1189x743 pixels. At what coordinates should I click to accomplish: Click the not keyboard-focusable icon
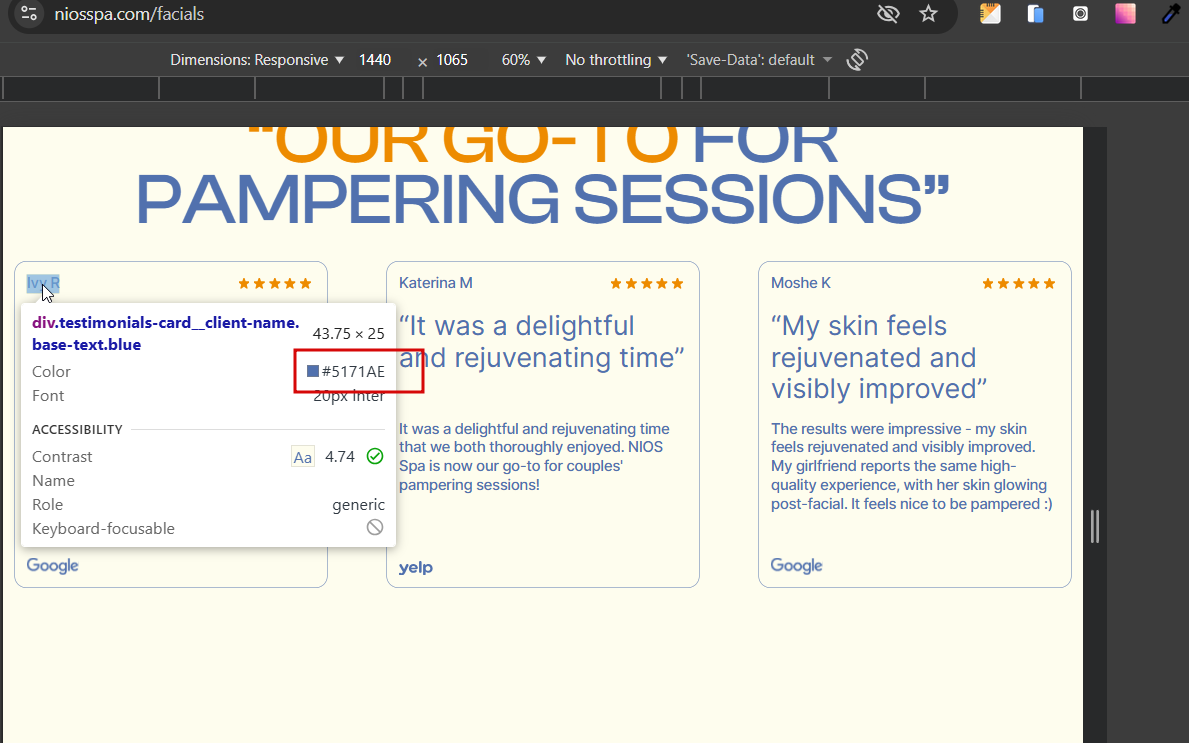click(375, 527)
